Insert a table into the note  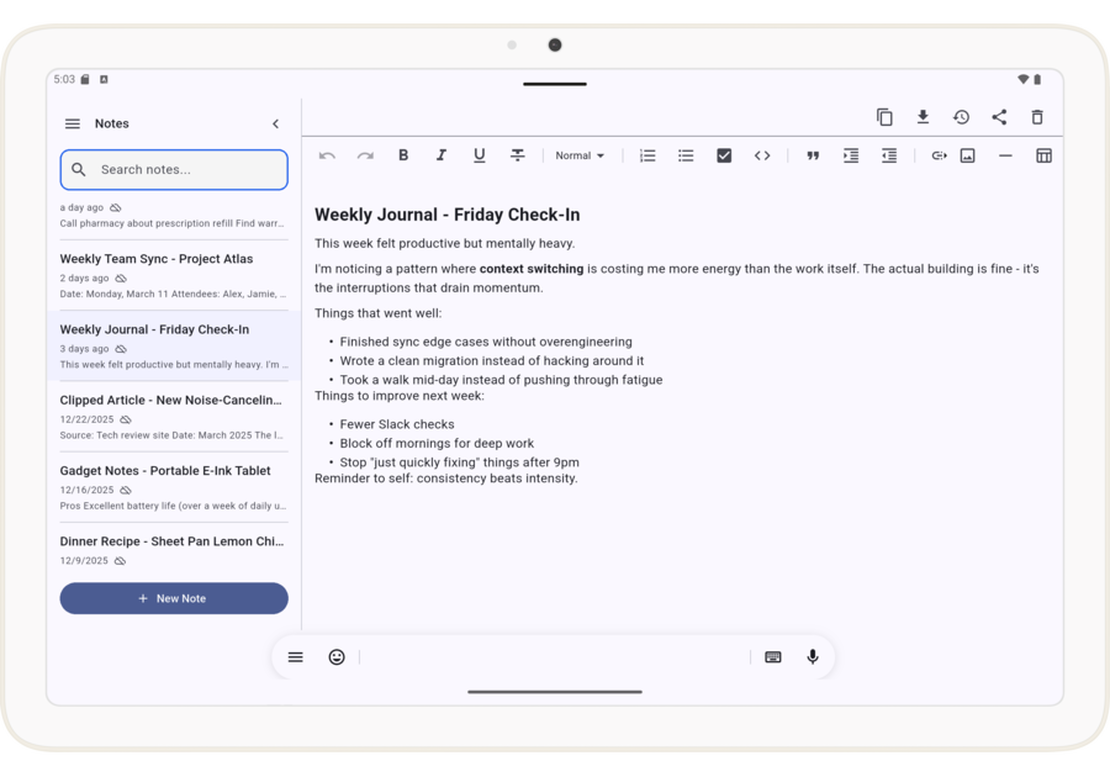pyautogui.click(x=1044, y=155)
